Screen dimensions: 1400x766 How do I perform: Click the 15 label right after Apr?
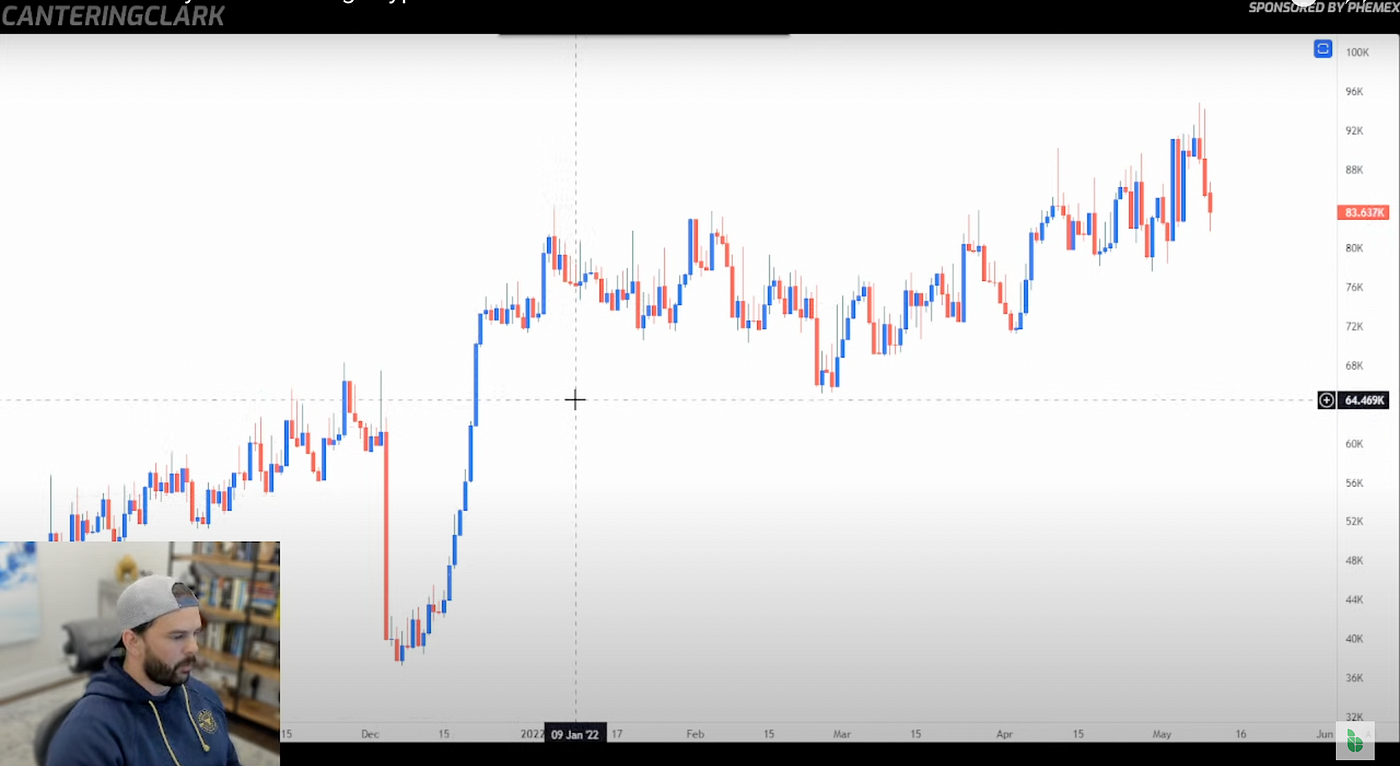click(1078, 734)
